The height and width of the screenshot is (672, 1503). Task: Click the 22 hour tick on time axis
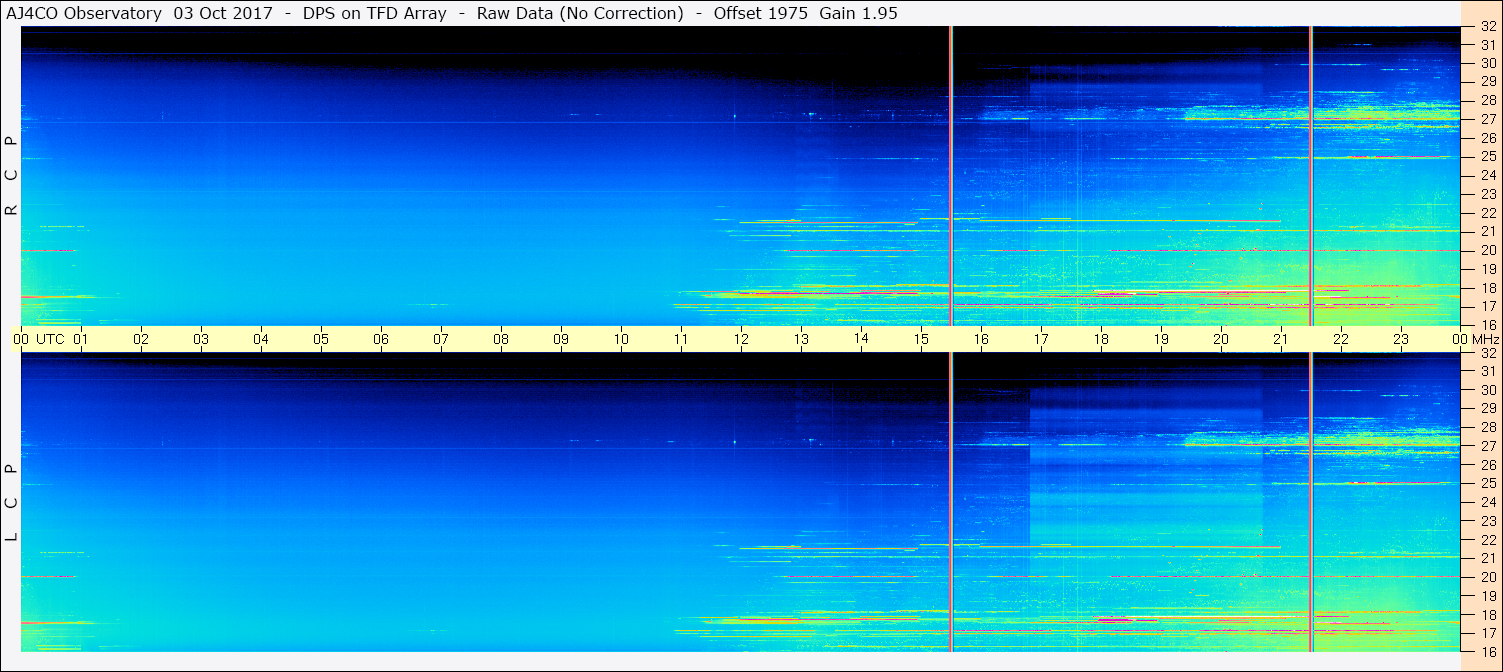(1341, 339)
